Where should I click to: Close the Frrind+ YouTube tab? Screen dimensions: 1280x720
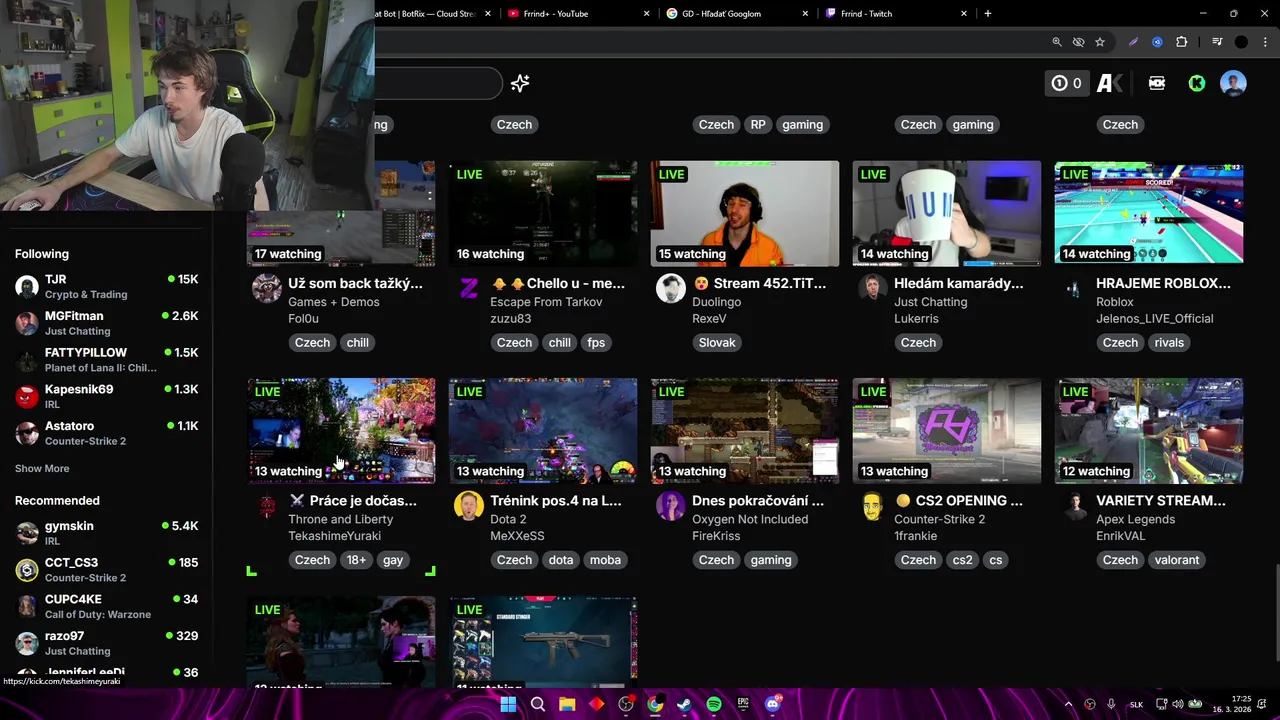[x=647, y=13]
